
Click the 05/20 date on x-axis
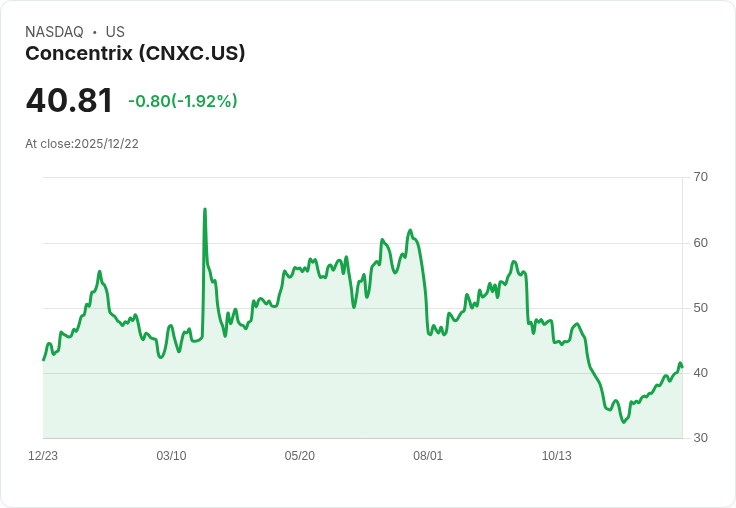coord(300,456)
